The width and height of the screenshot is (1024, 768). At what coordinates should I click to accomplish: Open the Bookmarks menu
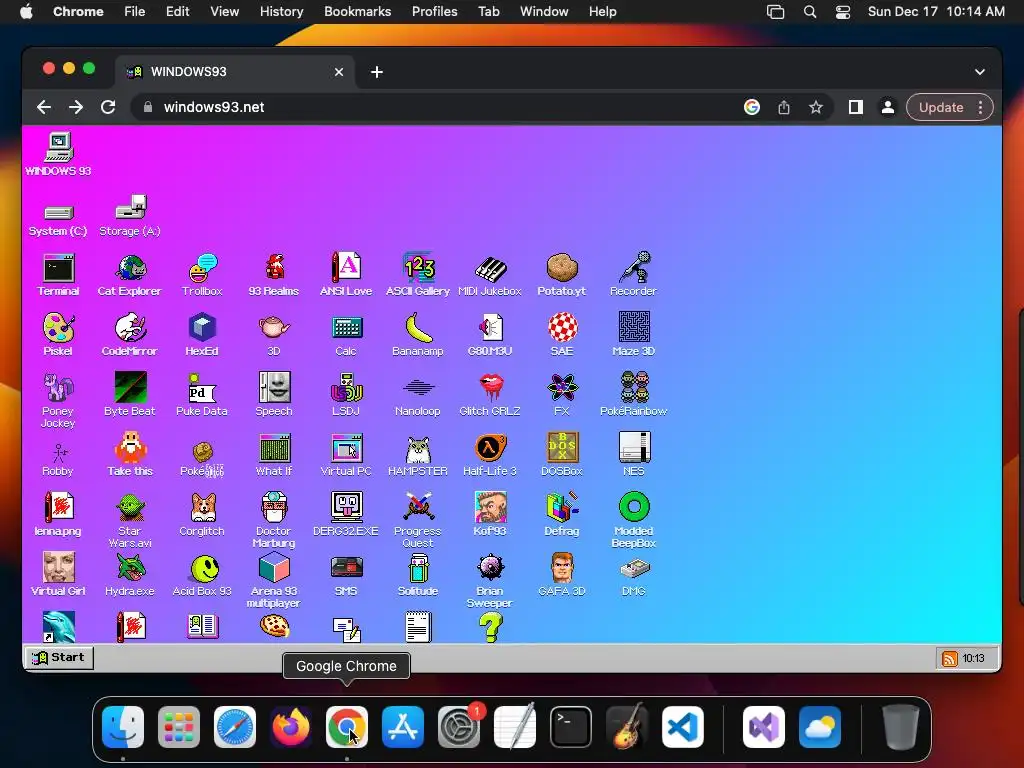coord(357,11)
